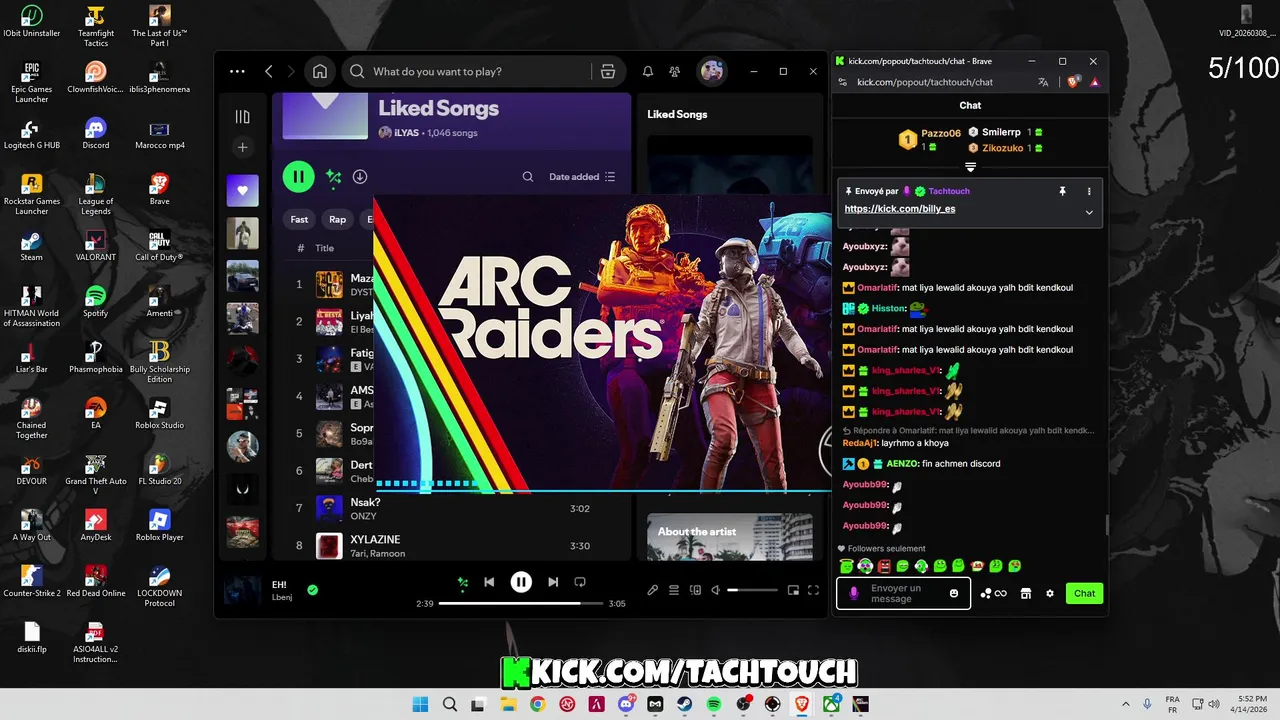Skip to previous track
1280x720 pixels.
point(489,582)
